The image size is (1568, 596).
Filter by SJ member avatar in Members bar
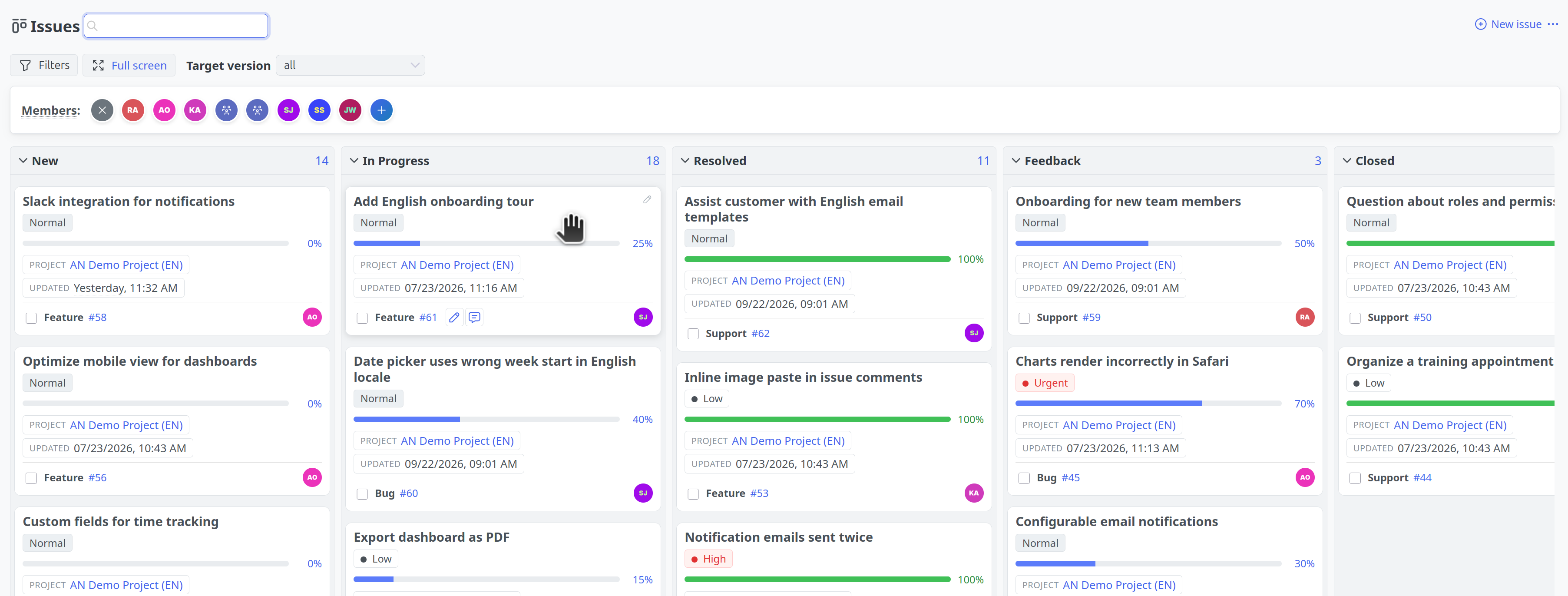click(x=288, y=110)
